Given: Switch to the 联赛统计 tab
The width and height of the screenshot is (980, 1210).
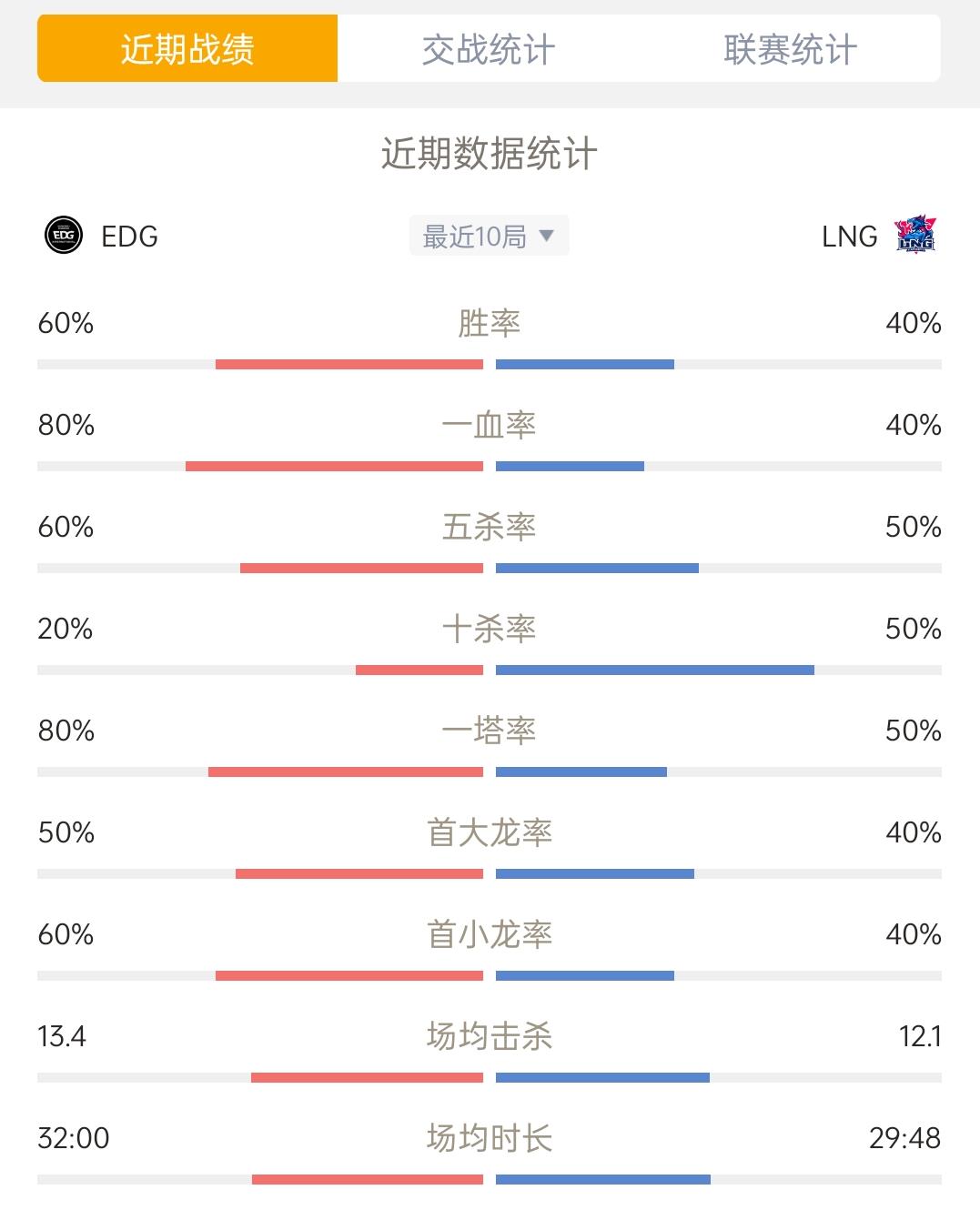Looking at the screenshot, I should point(790,49).
